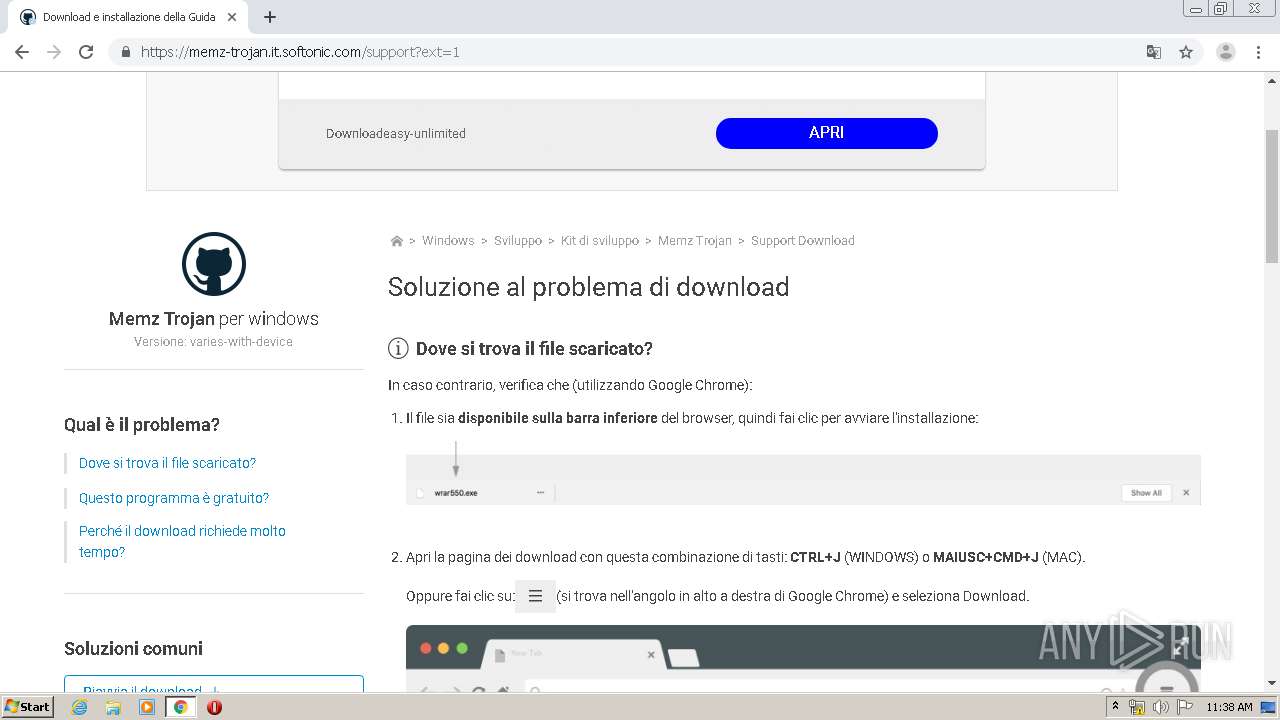Launch Internet Explorer from the taskbar
Viewport: 1280px width, 720px height.
[x=80, y=707]
